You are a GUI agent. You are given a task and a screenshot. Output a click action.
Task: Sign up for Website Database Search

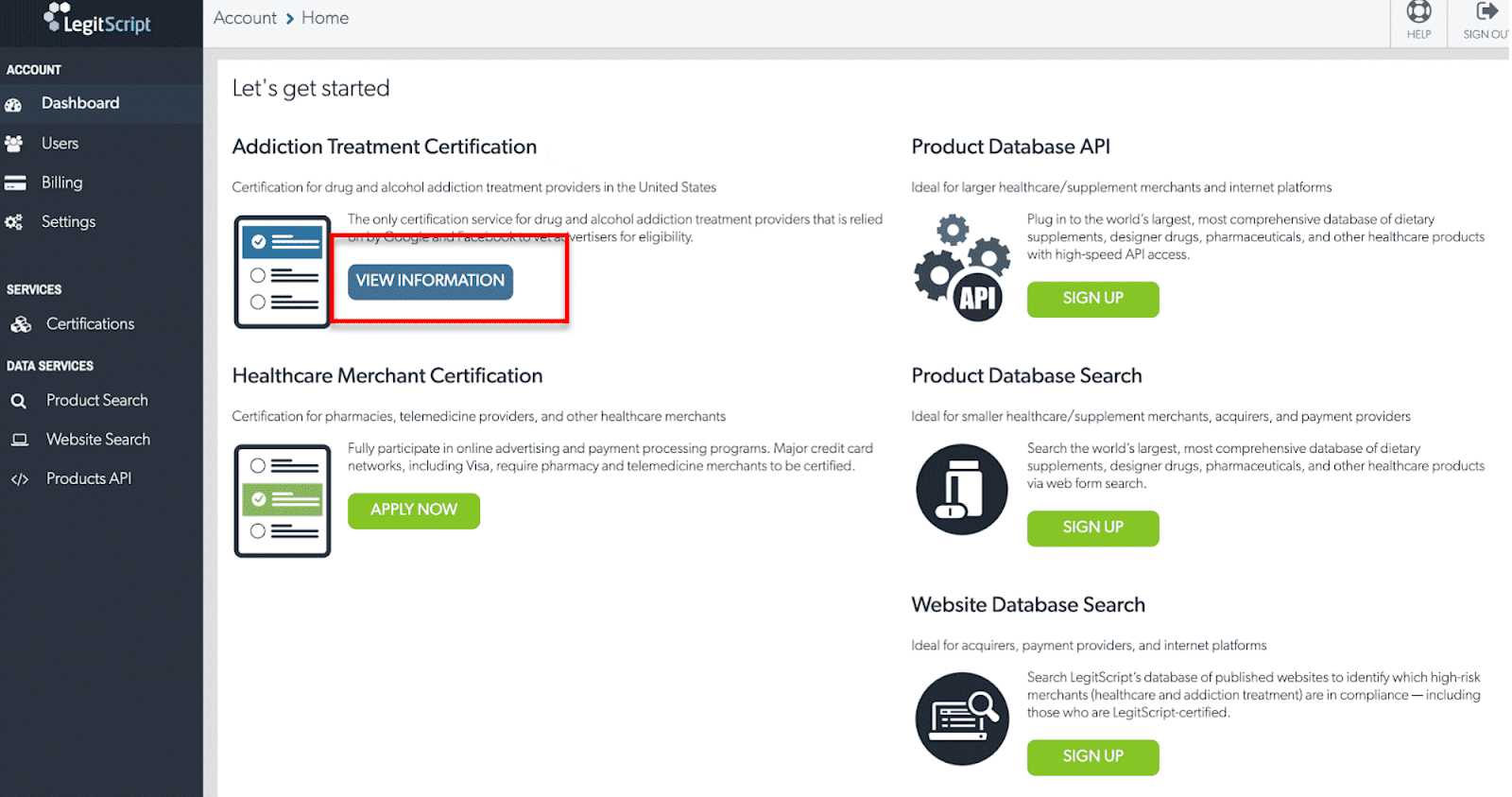click(x=1092, y=756)
